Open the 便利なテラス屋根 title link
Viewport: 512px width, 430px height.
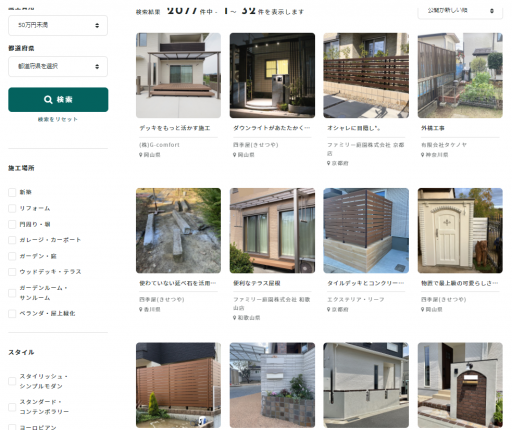coord(257,283)
